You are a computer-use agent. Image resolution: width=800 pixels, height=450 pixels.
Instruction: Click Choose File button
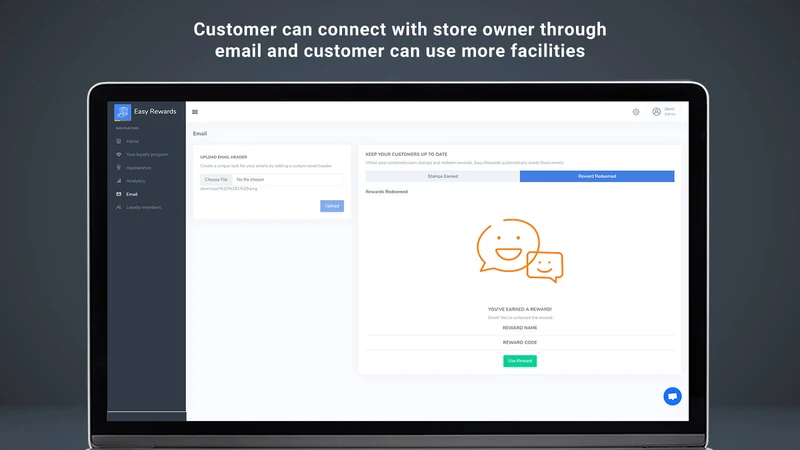pyautogui.click(x=216, y=180)
